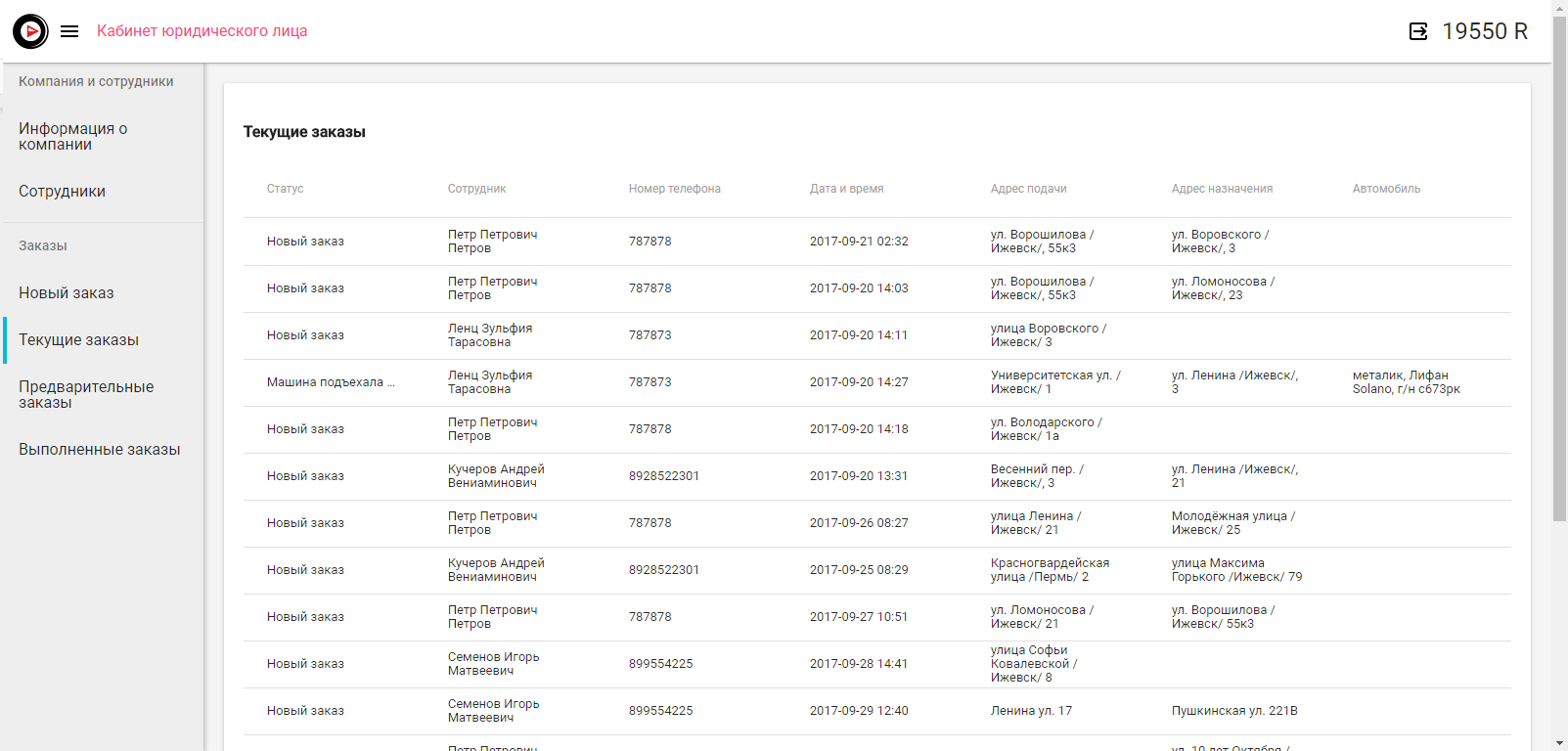Click the 19550 R balance
1568x751 pixels.
point(1484,31)
